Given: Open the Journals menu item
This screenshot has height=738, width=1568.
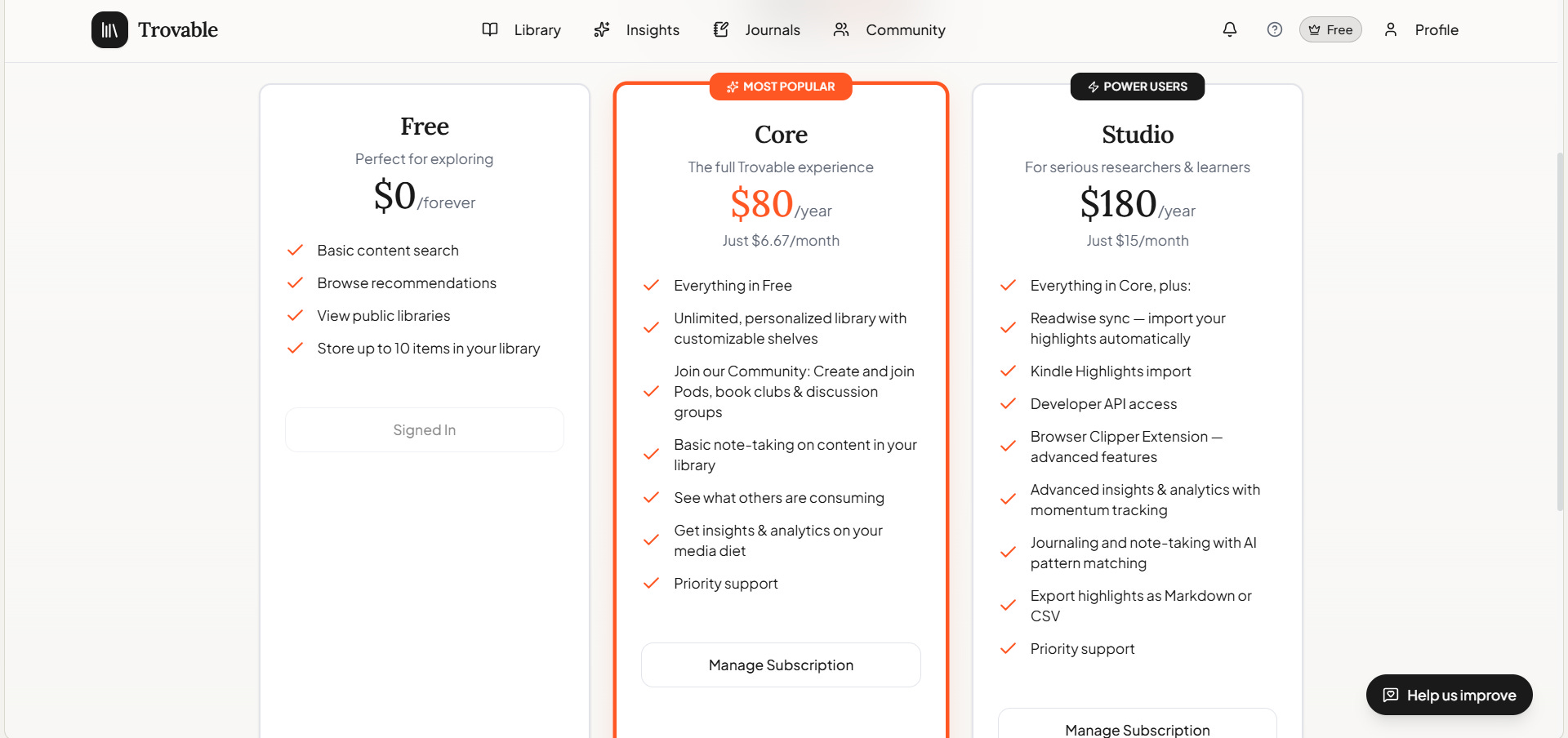Looking at the screenshot, I should point(773,30).
